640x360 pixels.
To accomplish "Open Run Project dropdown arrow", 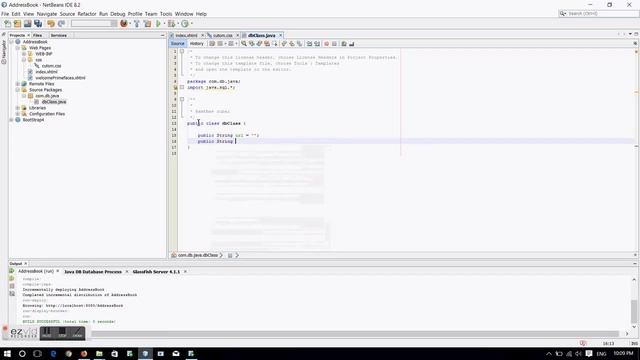I will pyautogui.click(x=164, y=24).
